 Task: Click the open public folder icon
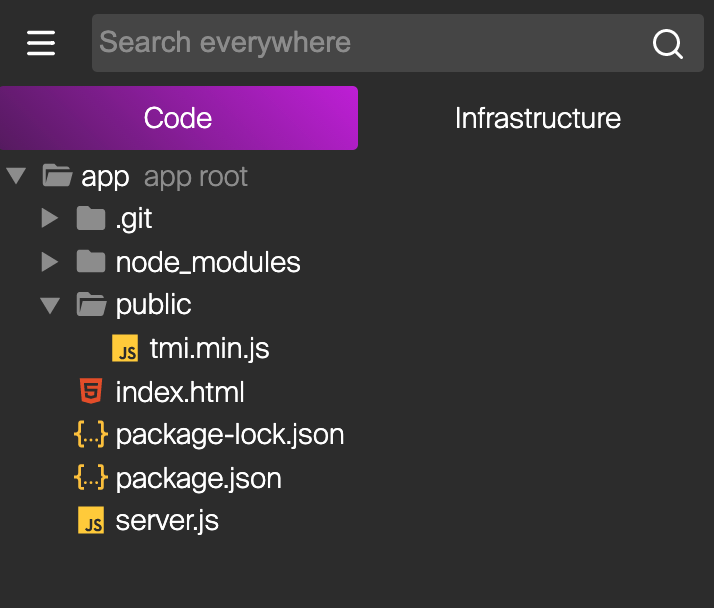tap(91, 305)
